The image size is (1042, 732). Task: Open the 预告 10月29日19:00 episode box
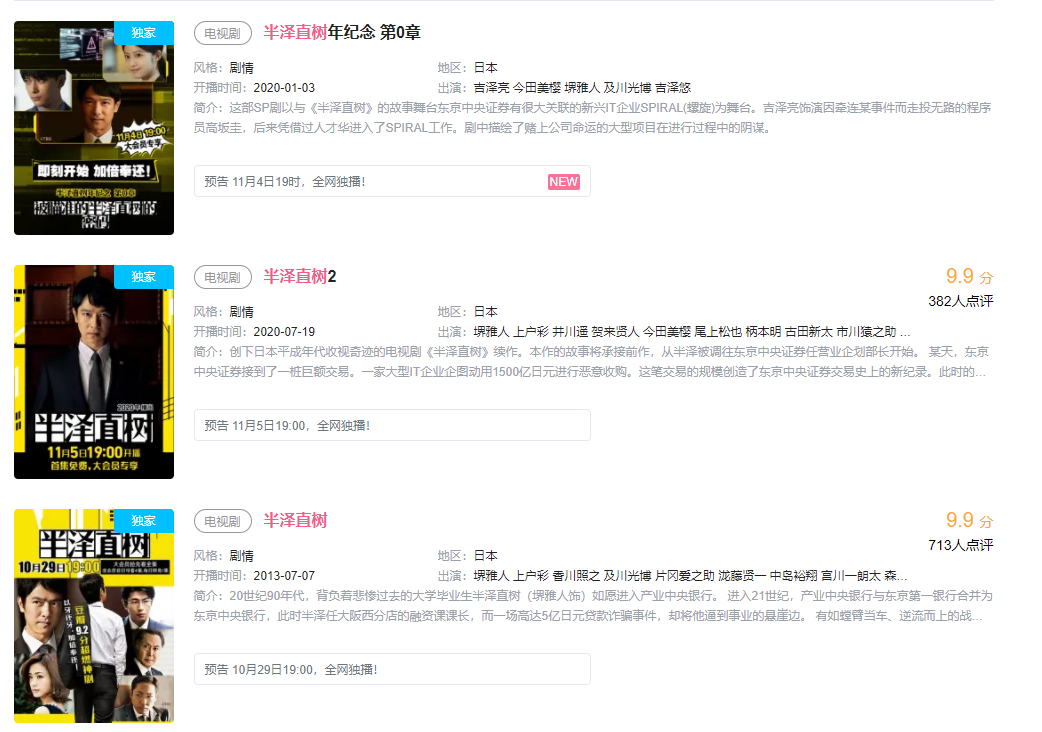click(392, 669)
